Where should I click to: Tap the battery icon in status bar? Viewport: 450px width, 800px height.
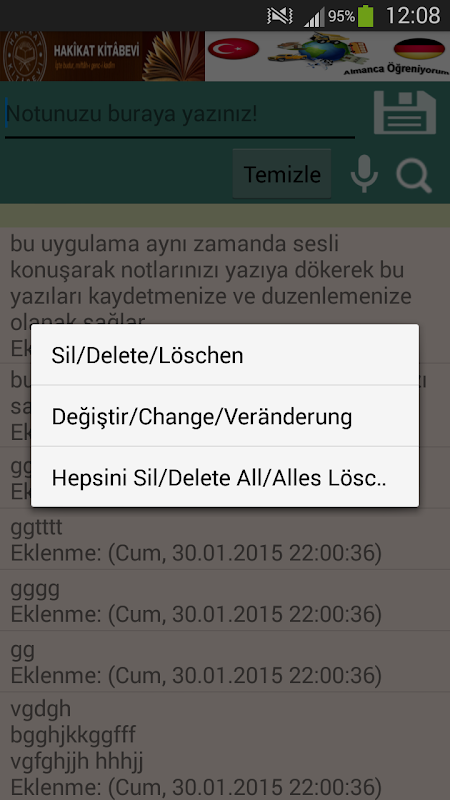click(x=365, y=16)
